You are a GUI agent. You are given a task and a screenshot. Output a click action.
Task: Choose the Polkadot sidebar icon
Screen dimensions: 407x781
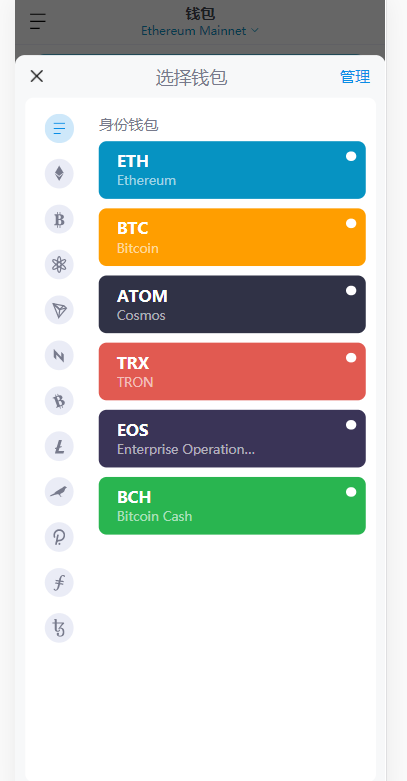[x=59, y=537]
